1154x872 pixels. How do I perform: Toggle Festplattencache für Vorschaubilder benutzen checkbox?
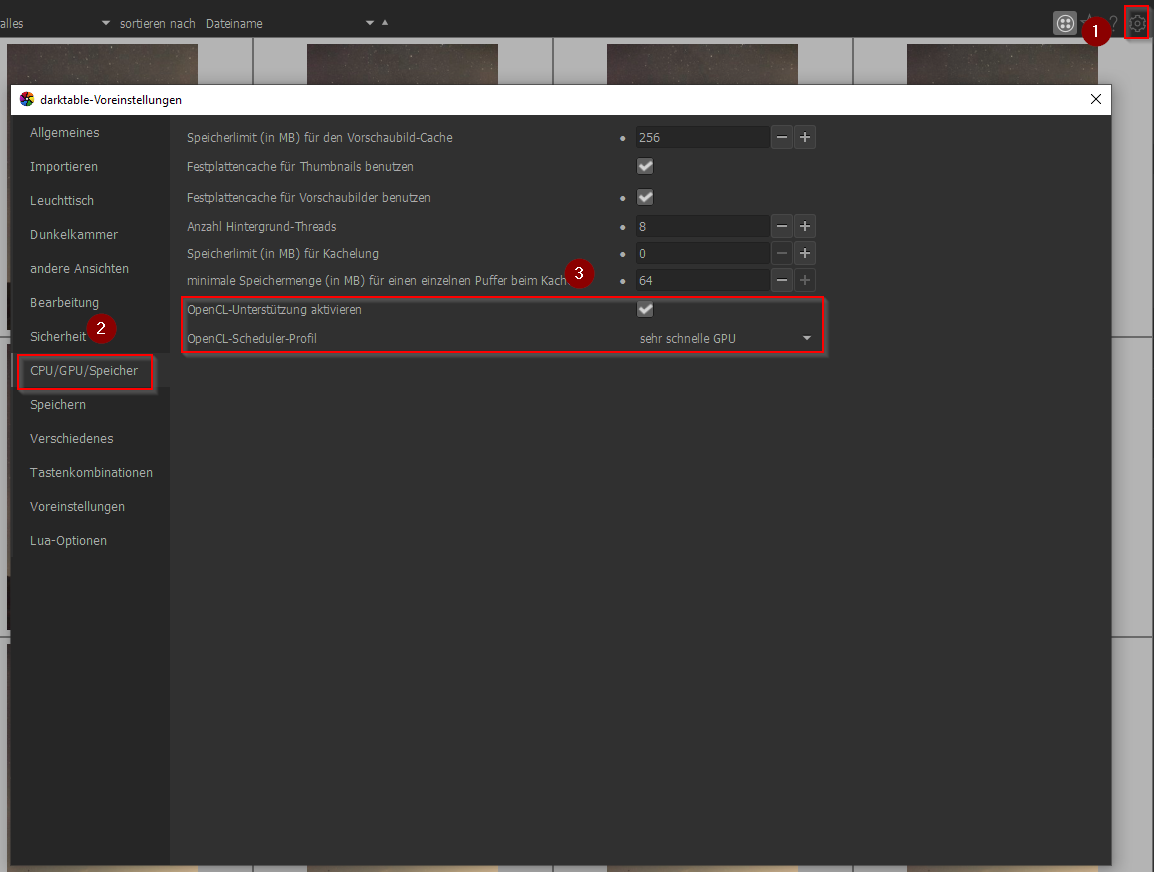[645, 197]
